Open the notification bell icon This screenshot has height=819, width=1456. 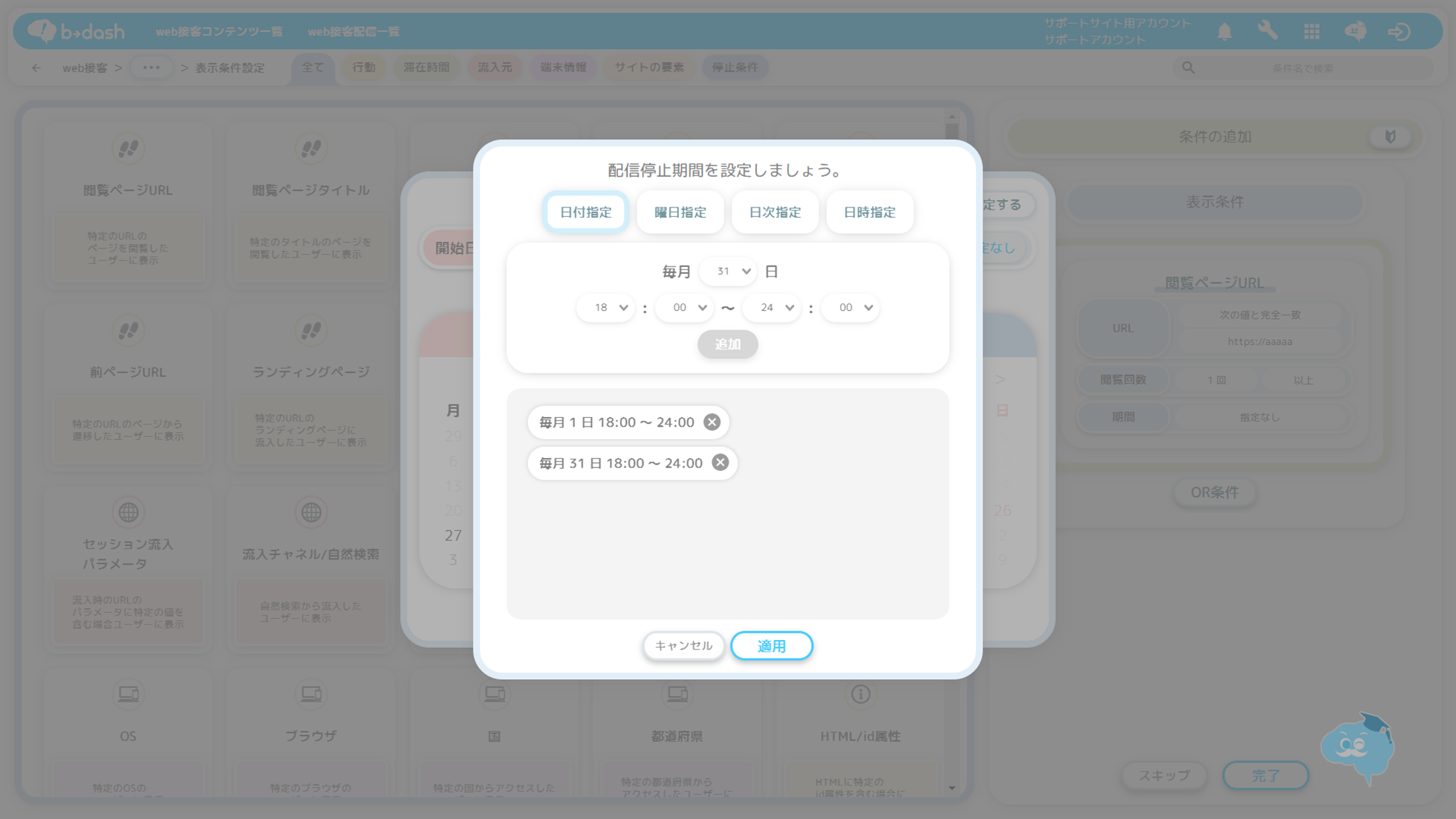tap(1224, 31)
